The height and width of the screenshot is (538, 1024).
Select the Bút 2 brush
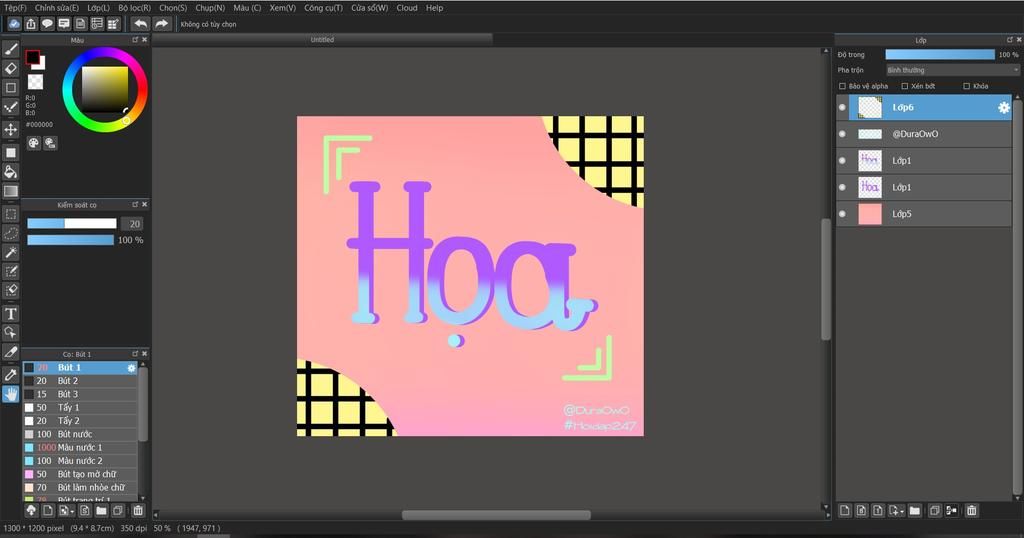80,381
